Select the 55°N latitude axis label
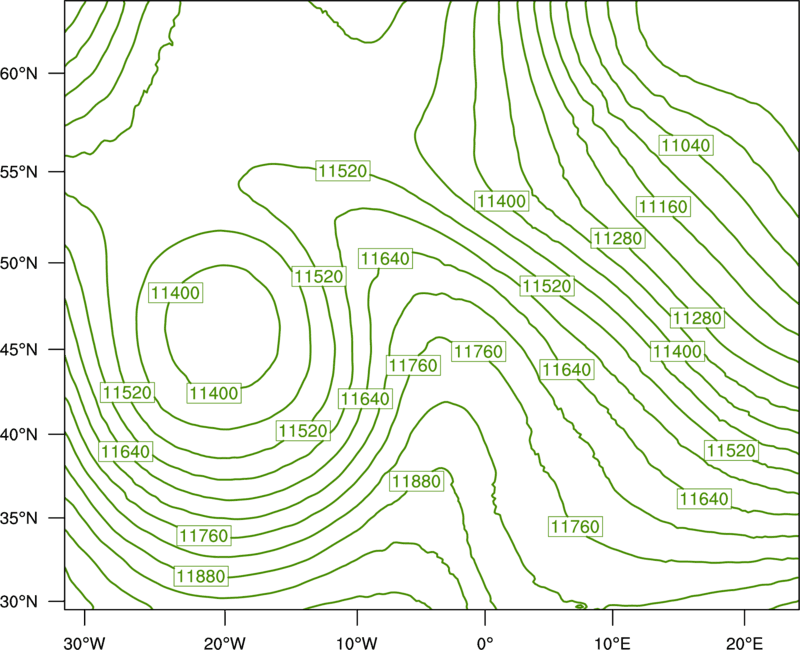 pos(19,171)
